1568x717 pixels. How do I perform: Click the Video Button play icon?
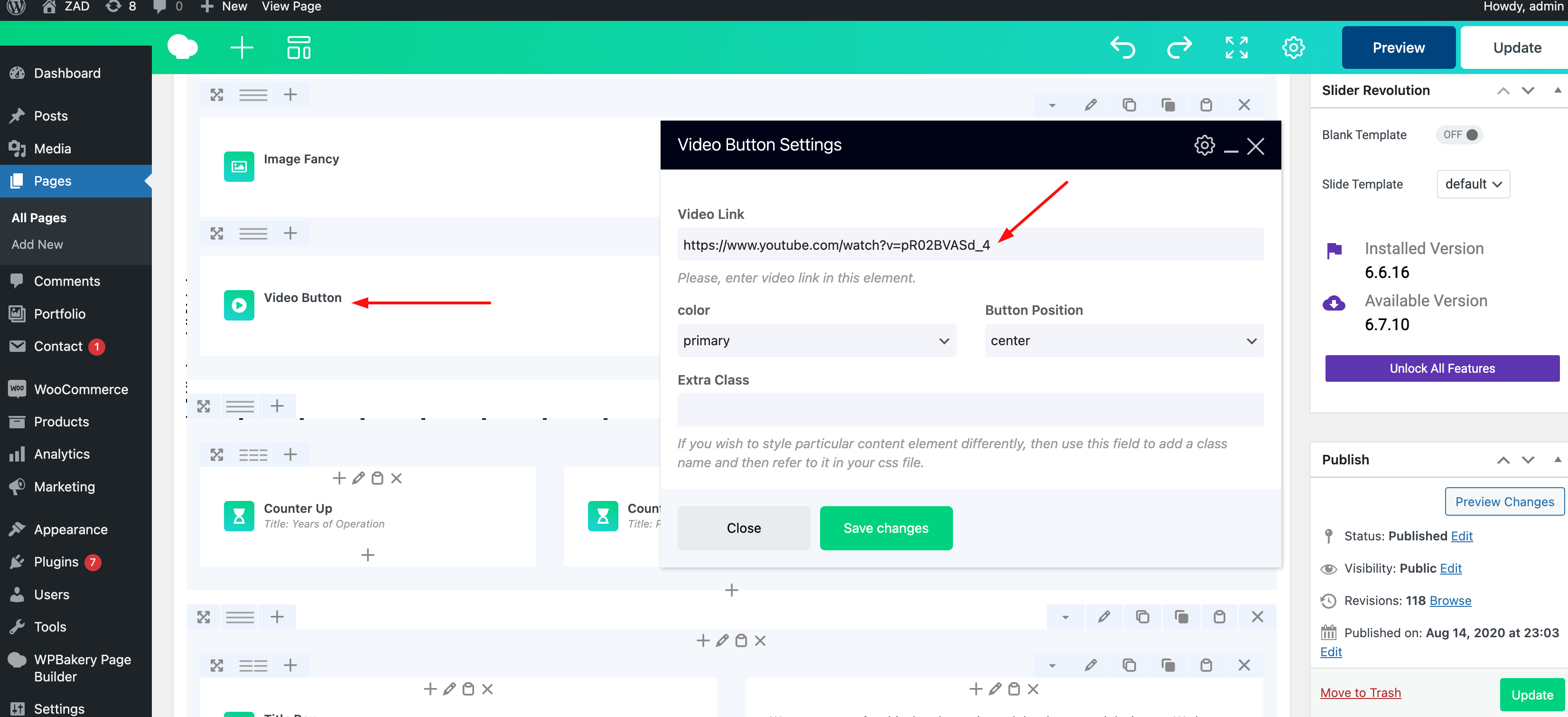click(239, 304)
